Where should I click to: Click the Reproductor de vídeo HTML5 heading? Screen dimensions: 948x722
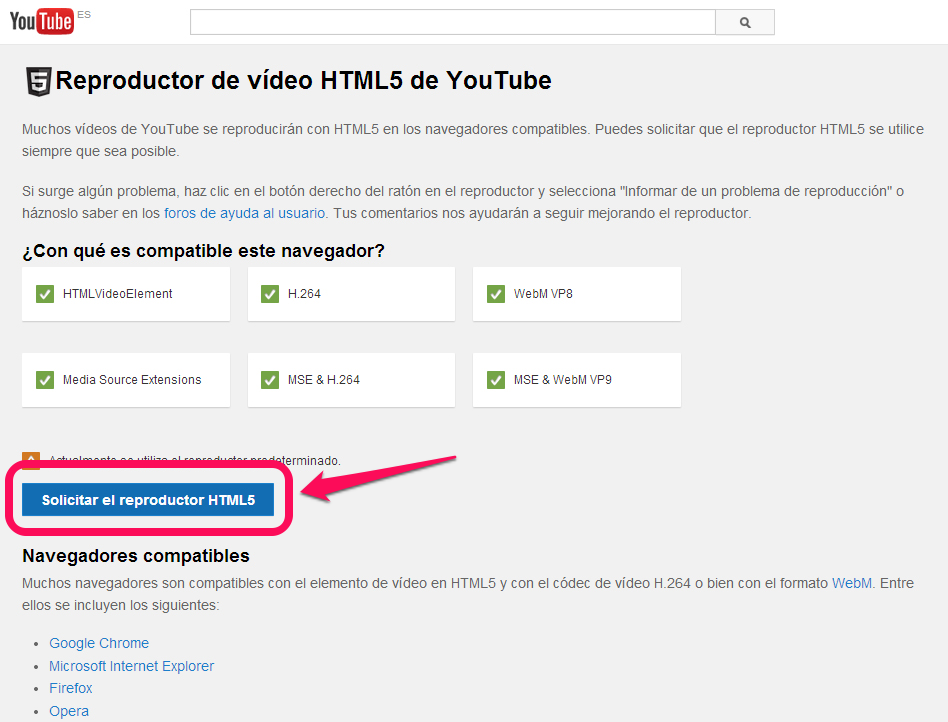303,80
